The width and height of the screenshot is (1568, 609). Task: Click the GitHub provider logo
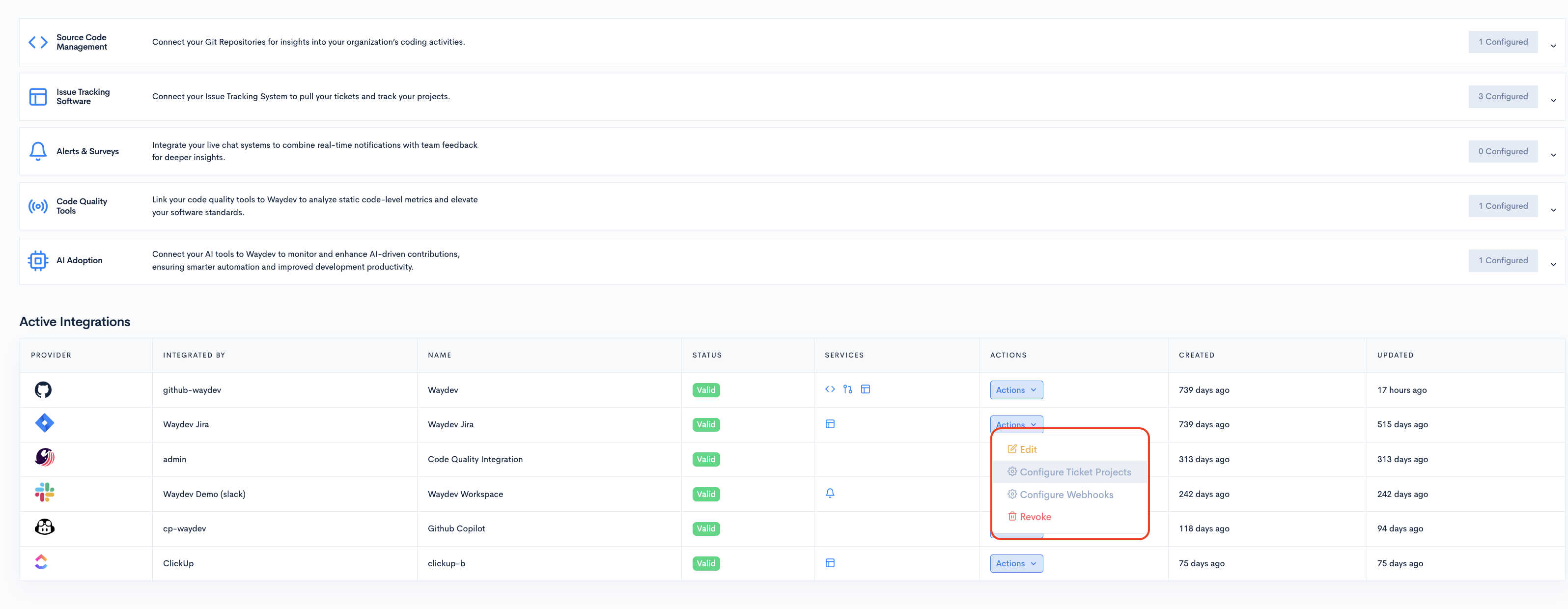[x=43, y=389]
